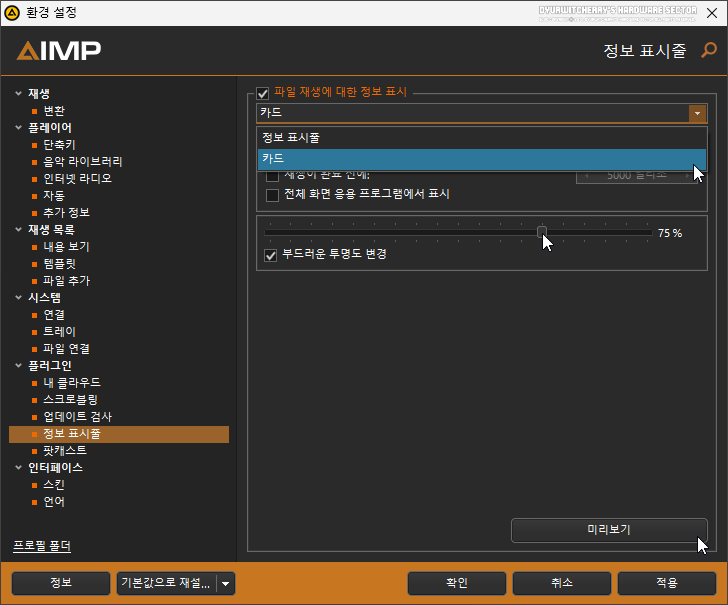Click the 미리보기 preview button
The image size is (728, 605).
coord(609,530)
